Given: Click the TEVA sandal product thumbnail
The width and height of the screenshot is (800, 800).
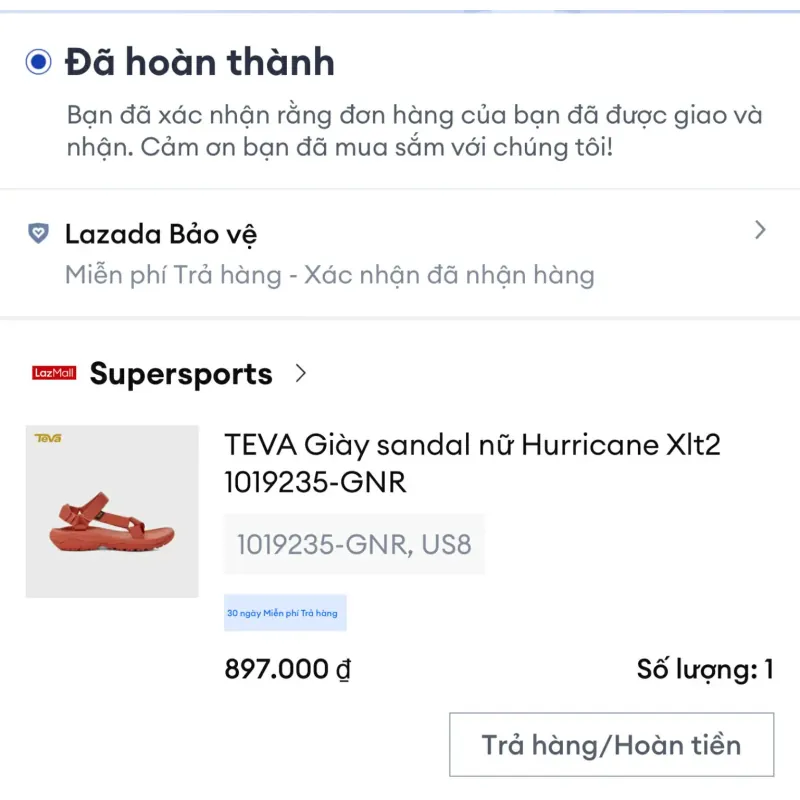Looking at the screenshot, I should 110,510.
